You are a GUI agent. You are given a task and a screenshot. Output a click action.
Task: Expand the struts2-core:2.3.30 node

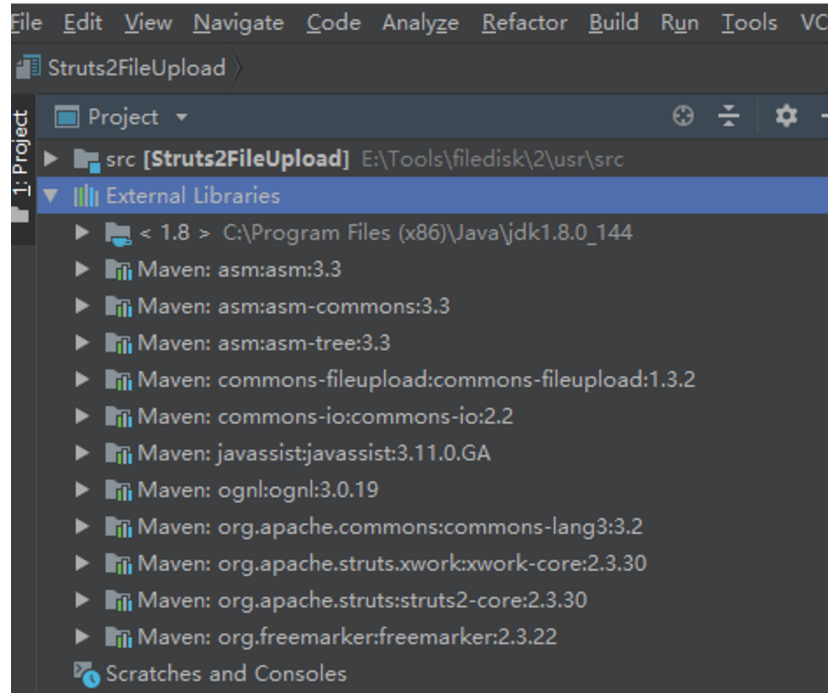[x=82, y=600]
